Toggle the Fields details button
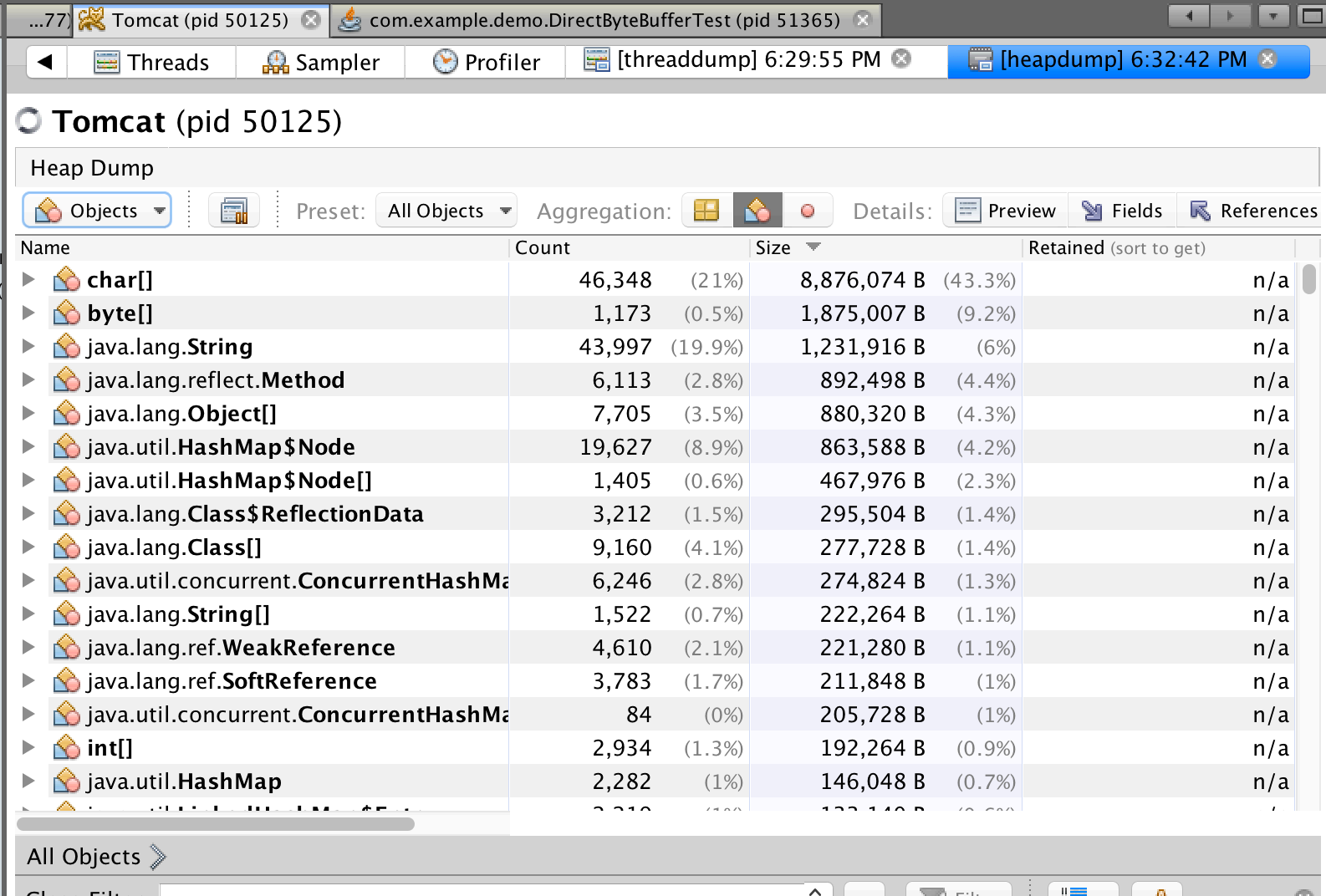 (x=1123, y=211)
